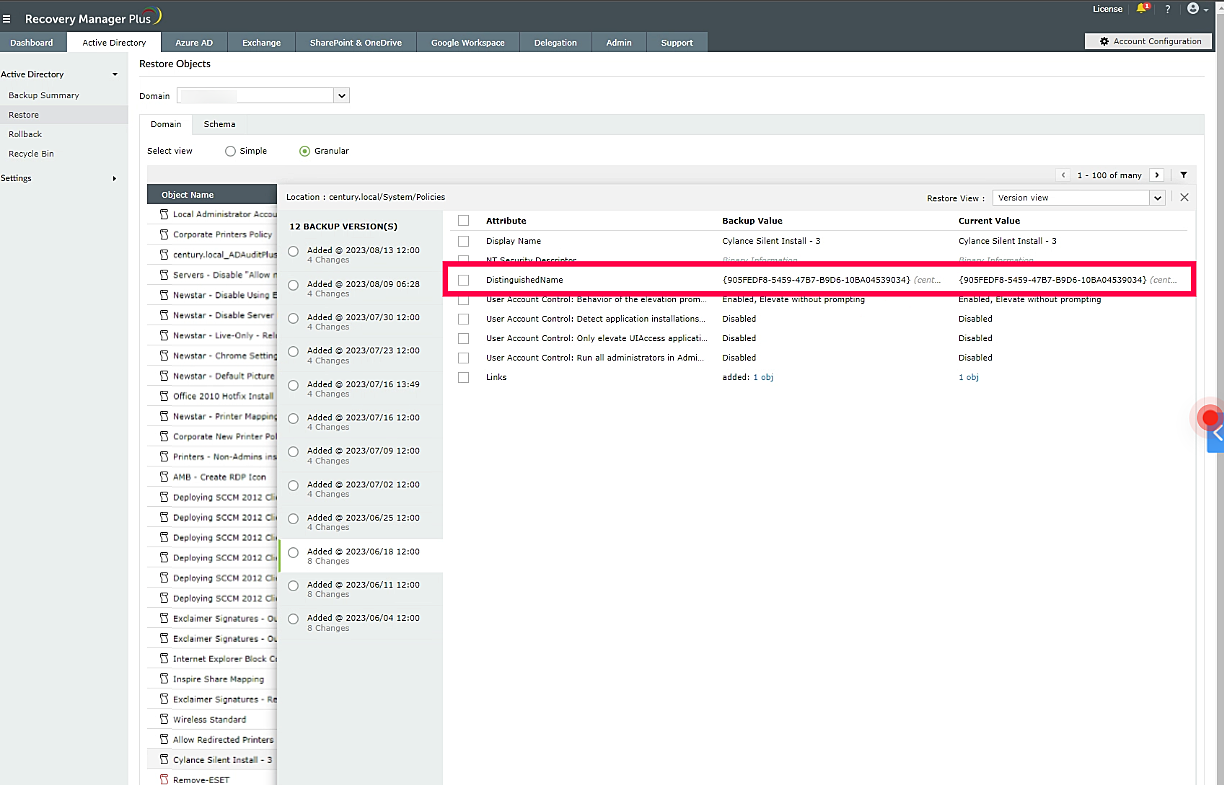Select backup version 2023/08/13 12:00

tap(293, 252)
